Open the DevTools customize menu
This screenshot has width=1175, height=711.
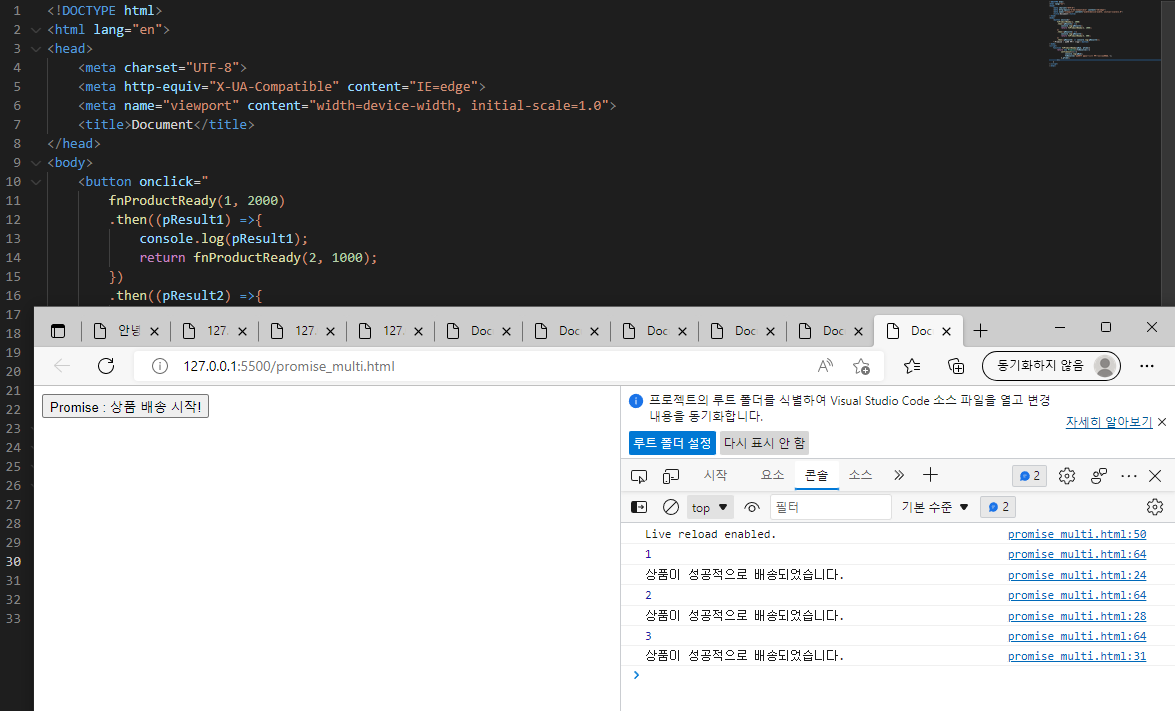pos(1129,476)
